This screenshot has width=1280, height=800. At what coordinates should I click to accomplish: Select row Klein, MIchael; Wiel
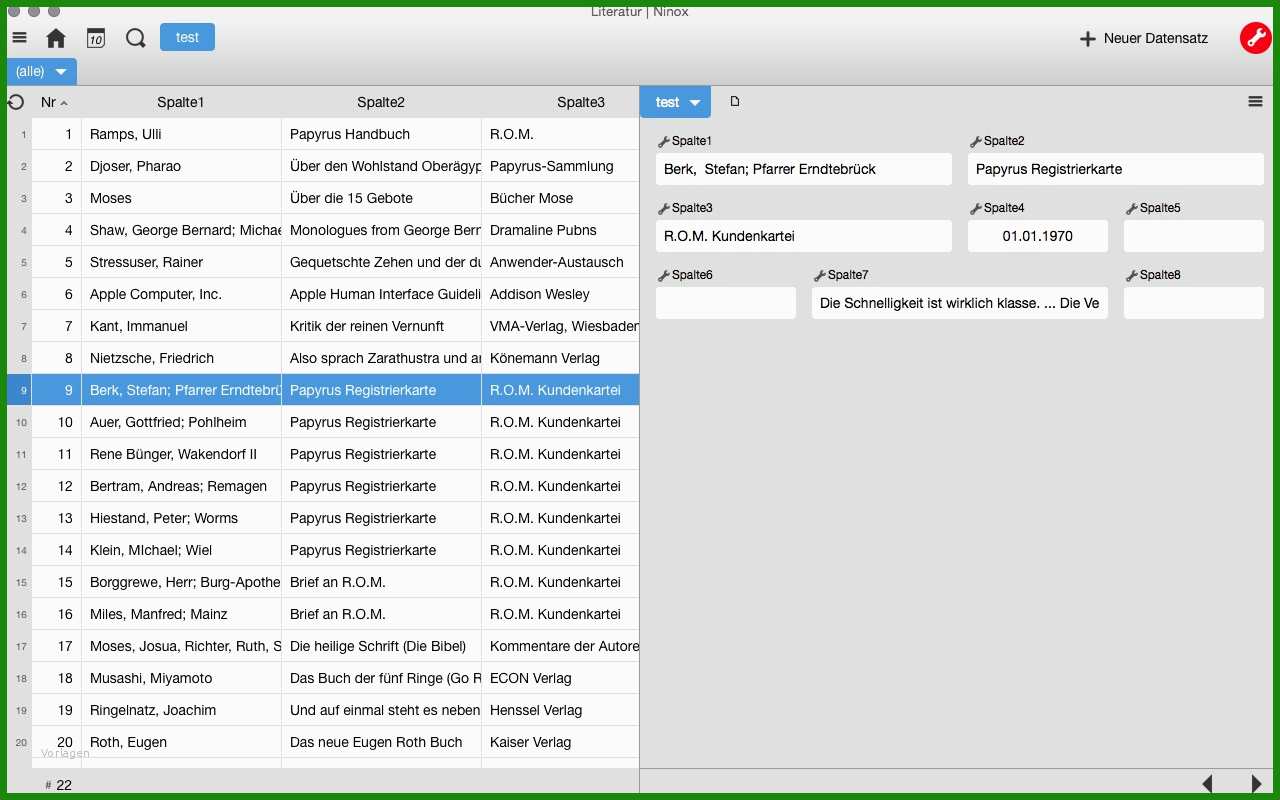point(323,550)
